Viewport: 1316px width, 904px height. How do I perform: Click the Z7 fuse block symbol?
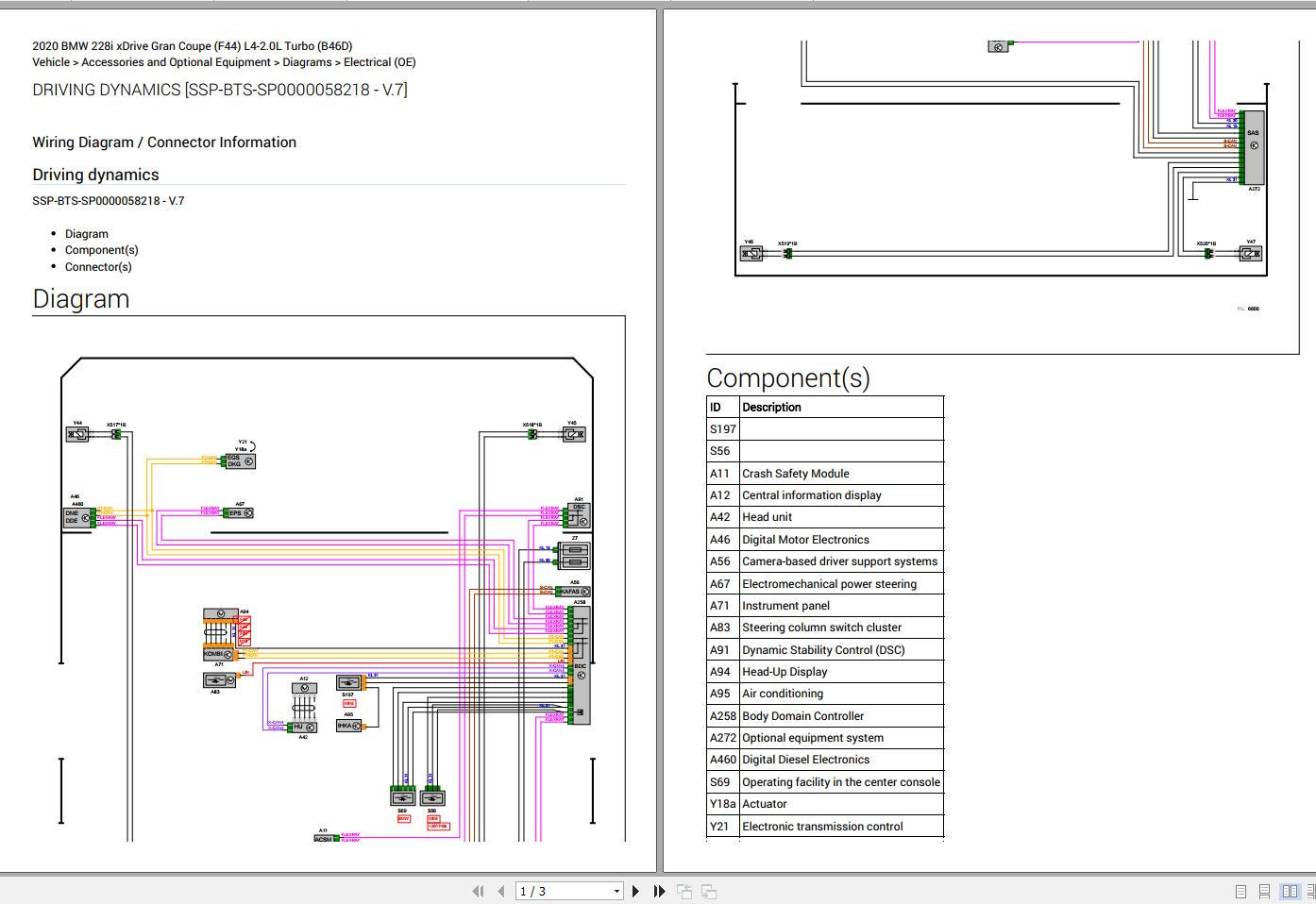pos(575,554)
